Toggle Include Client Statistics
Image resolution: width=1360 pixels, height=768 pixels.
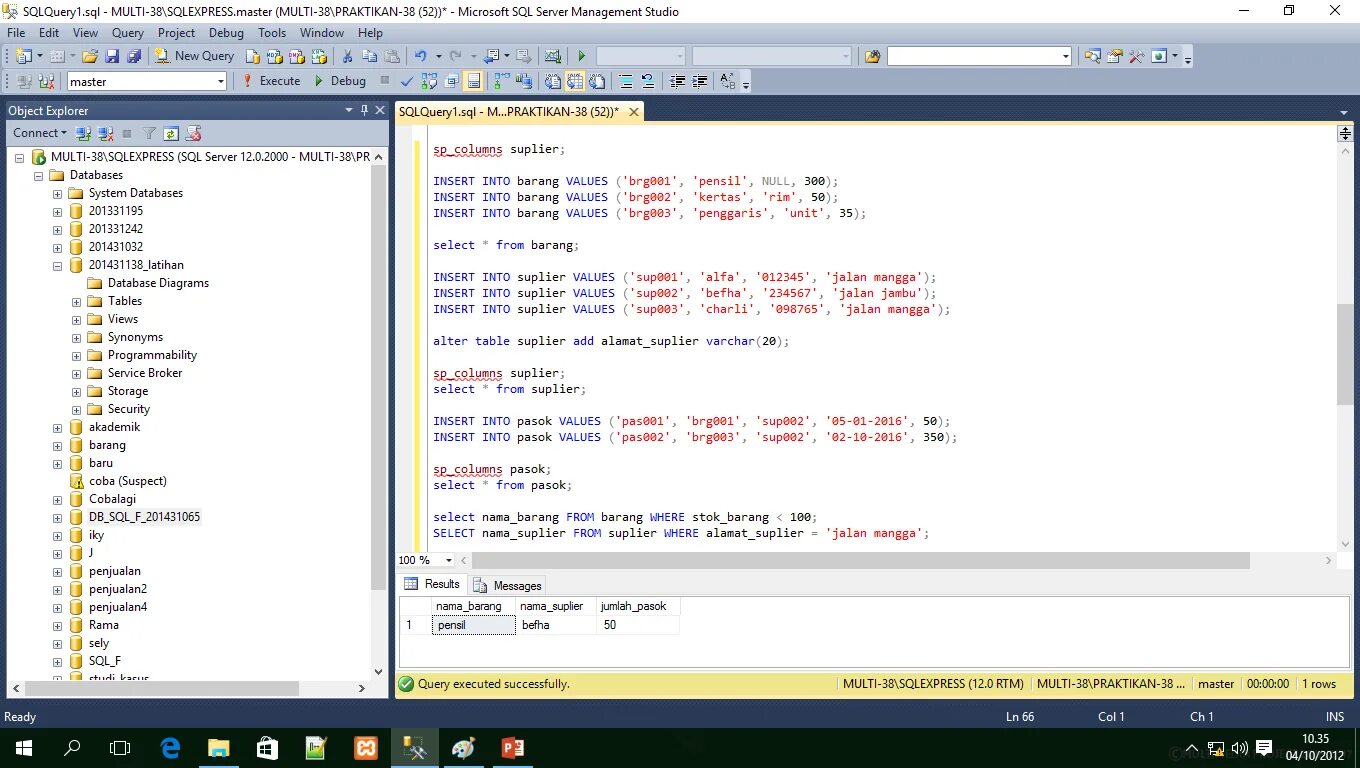524,81
